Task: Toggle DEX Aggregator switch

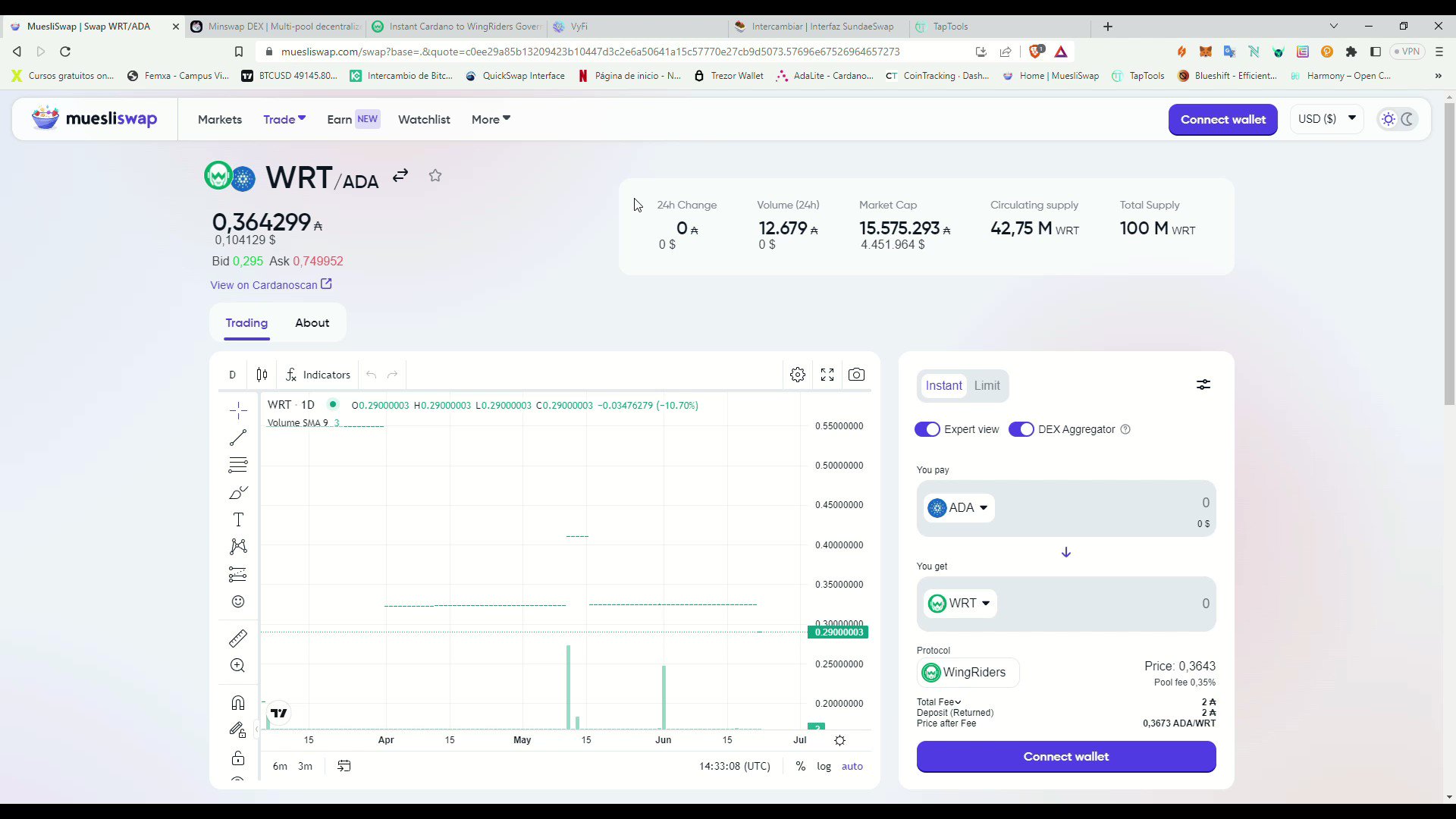Action: (x=1021, y=429)
